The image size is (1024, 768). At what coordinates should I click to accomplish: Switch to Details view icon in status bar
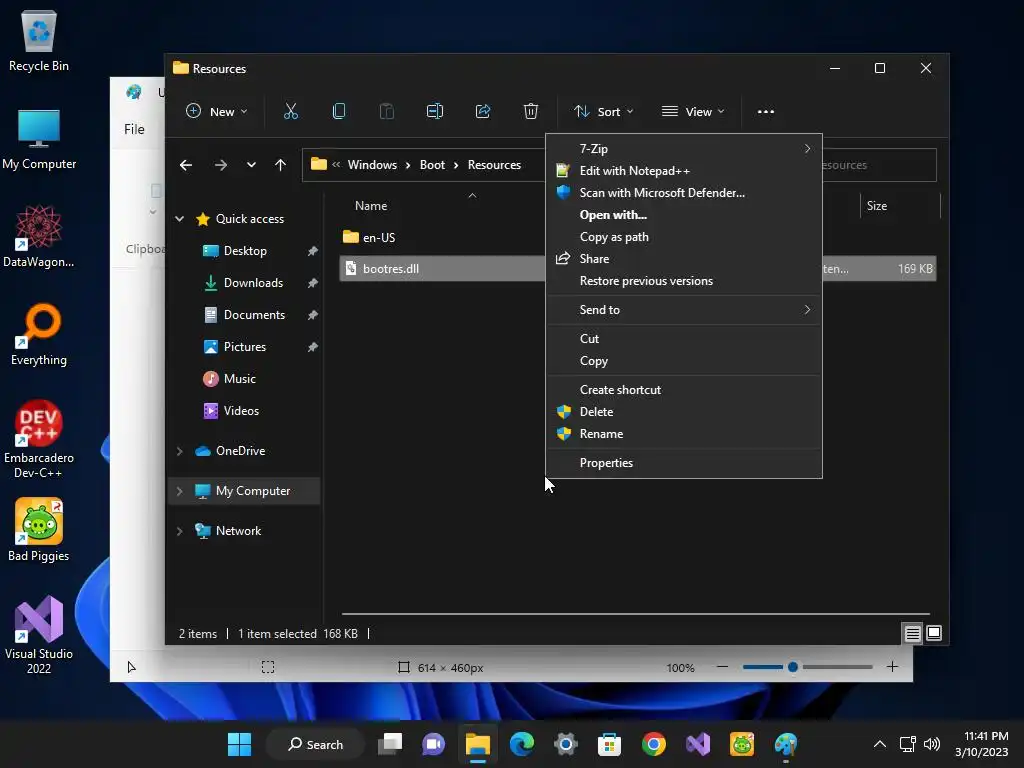pos(912,633)
